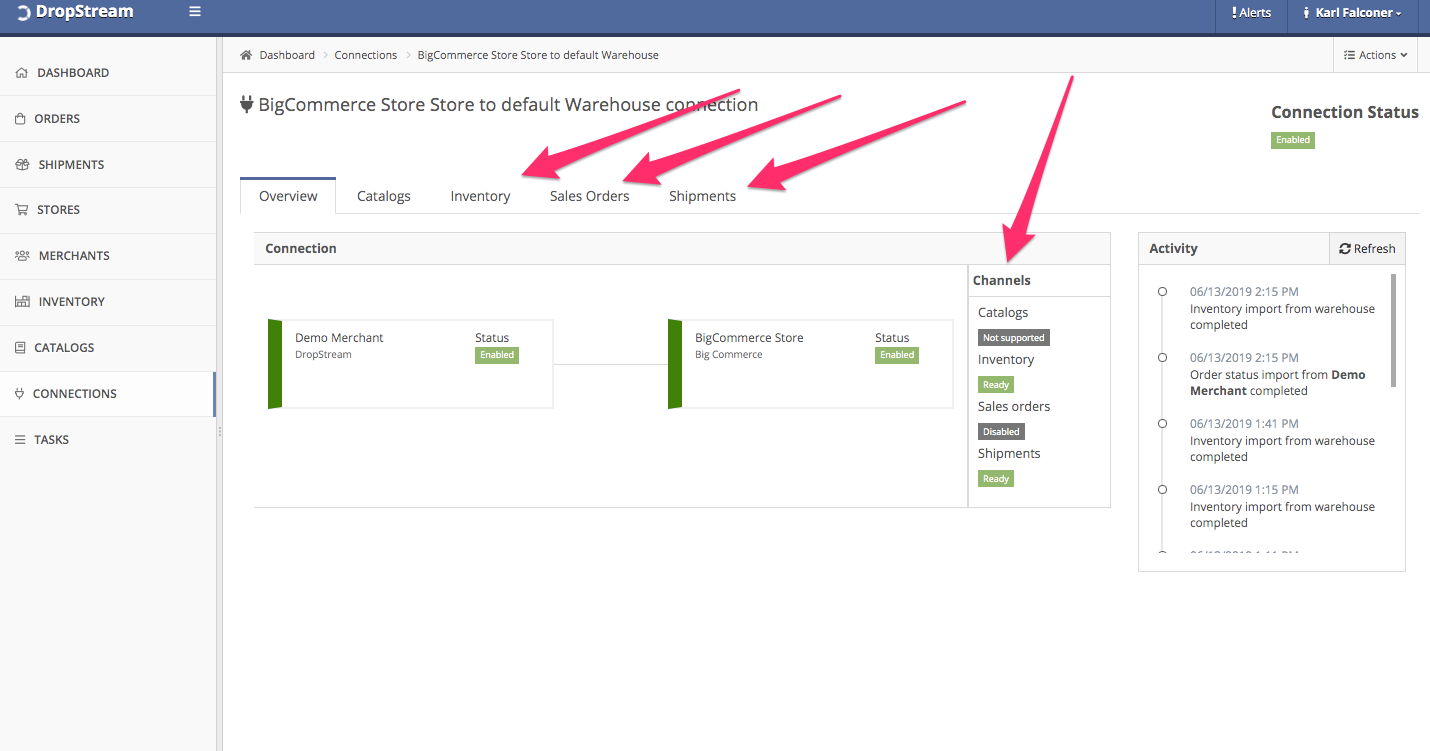Image resolution: width=1430 pixels, height=751 pixels.
Task: Click the Merchants people icon in sidebar
Action: [22, 256]
